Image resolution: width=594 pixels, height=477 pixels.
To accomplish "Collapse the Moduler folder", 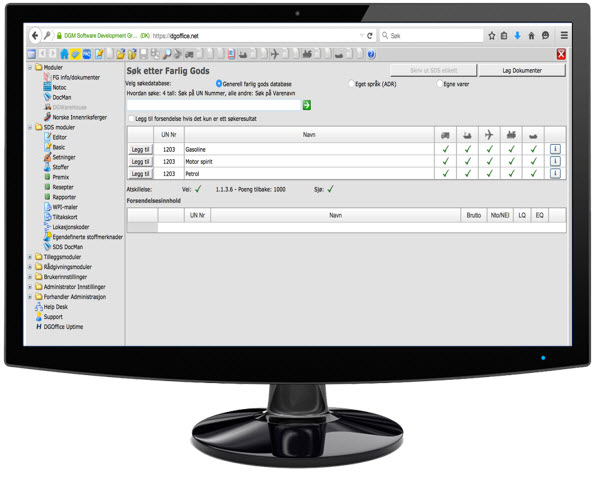I will [x=30, y=67].
